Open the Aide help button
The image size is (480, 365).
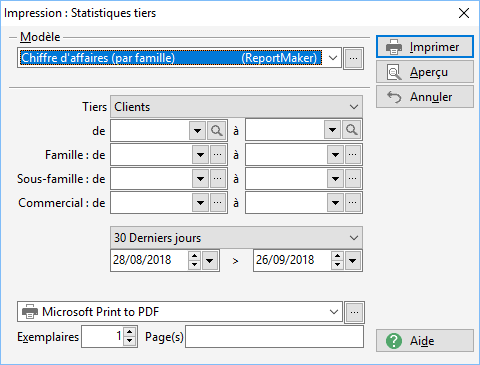425,341
